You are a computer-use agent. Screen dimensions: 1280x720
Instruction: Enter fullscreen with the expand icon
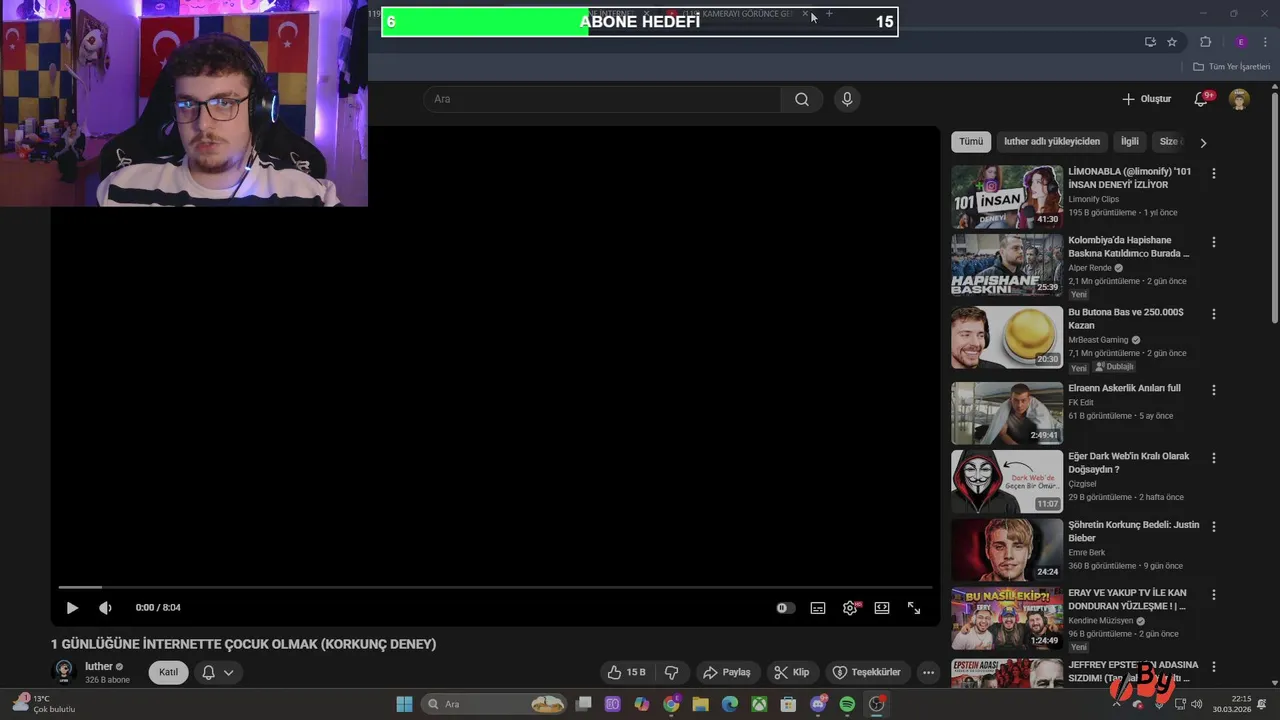pyautogui.click(x=914, y=608)
